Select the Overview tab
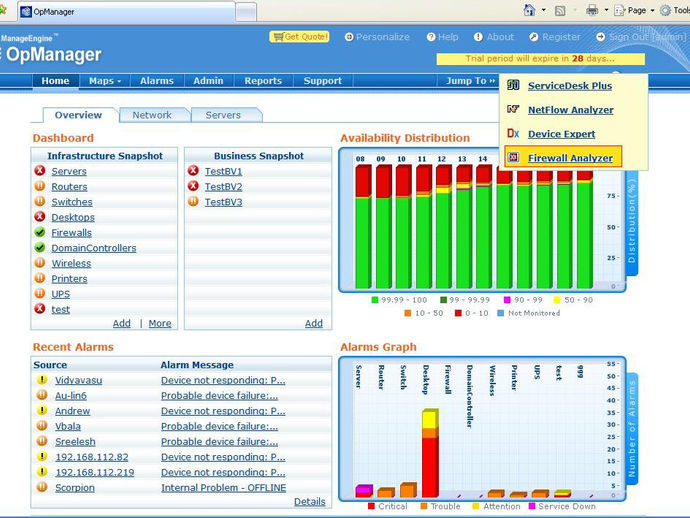 (x=78, y=115)
